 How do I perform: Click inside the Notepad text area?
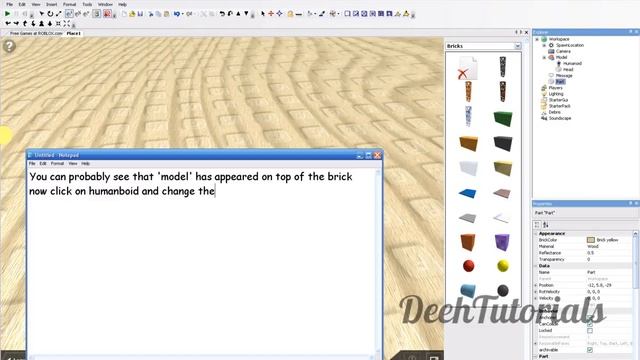pyautogui.click(x=202, y=261)
